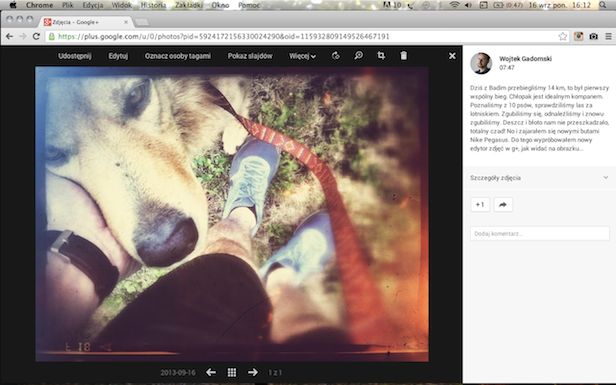616x385 pixels.
Task: Open the Okno menu
Action: point(220,5)
